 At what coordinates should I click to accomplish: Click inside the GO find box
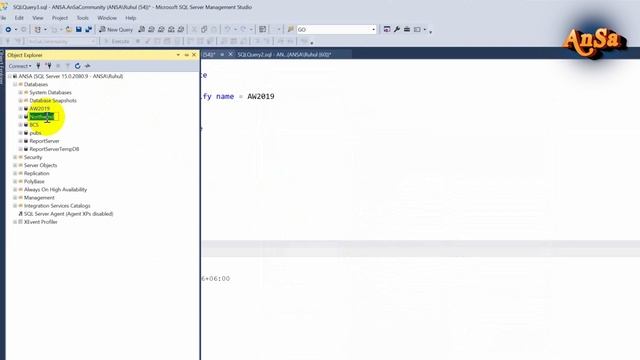tap(333, 29)
